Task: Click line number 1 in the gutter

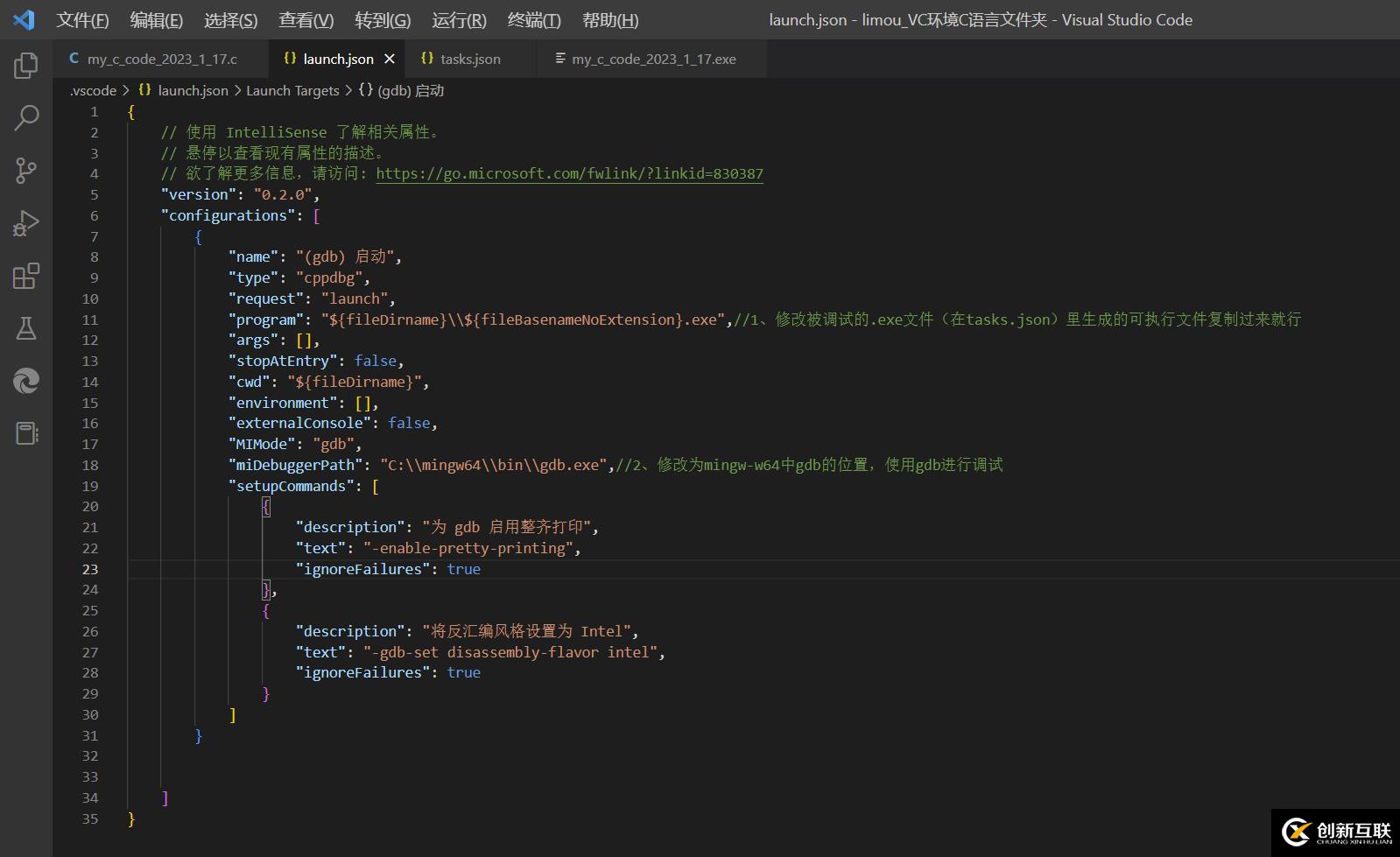Action: 95,111
